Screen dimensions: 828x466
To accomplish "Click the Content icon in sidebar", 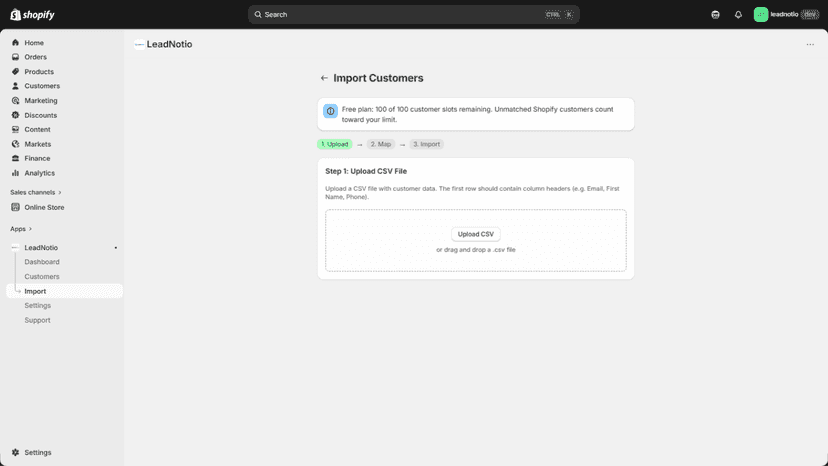I will 15,129.
